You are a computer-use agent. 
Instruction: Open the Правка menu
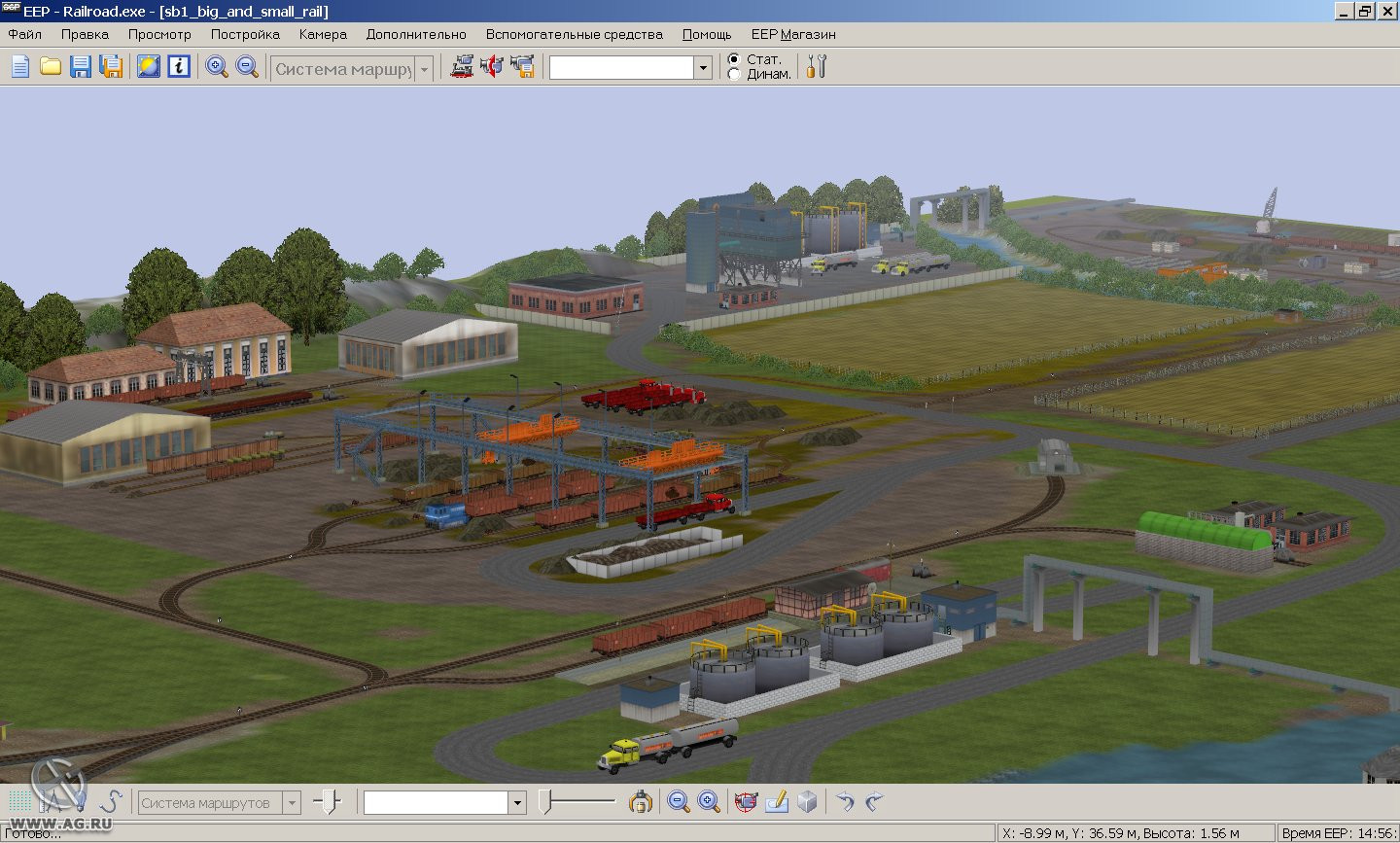pyautogui.click(x=85, y=34)
